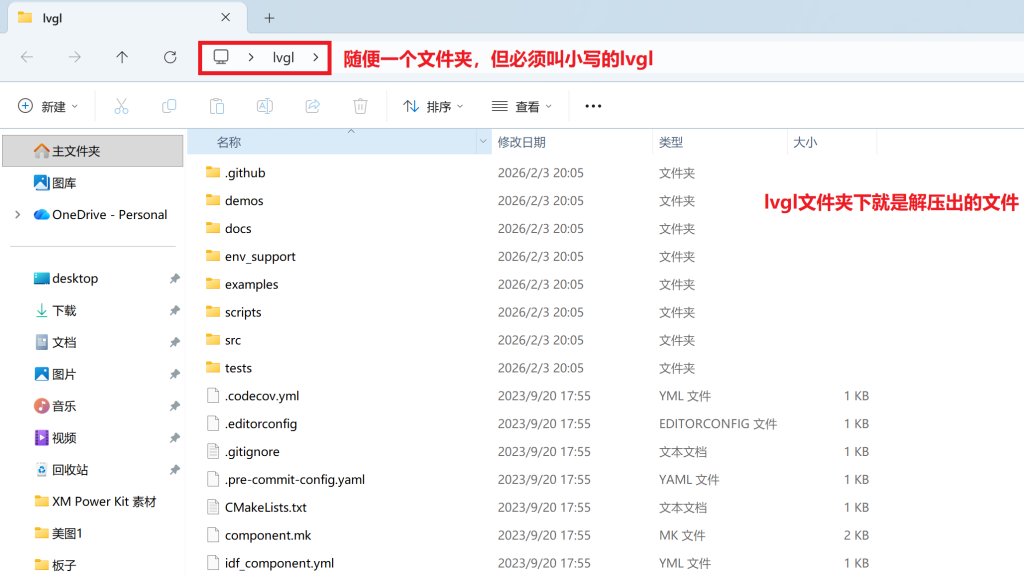Image resolution: width=1024 pixels, height=576 pixels.
Task: Click lvgl in the address bar breadcrumb
Action: pyautogui.click(x=284, y=57)
